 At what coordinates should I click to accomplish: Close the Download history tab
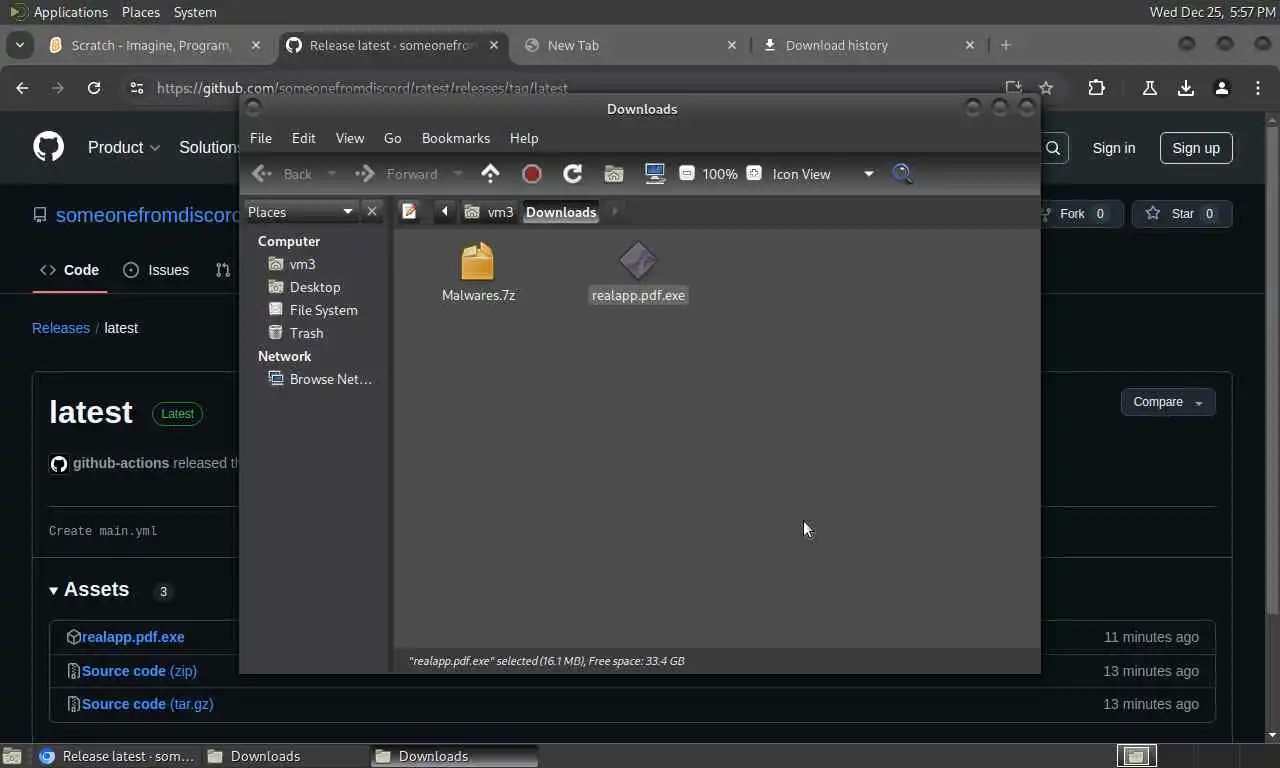coord(969,45)
